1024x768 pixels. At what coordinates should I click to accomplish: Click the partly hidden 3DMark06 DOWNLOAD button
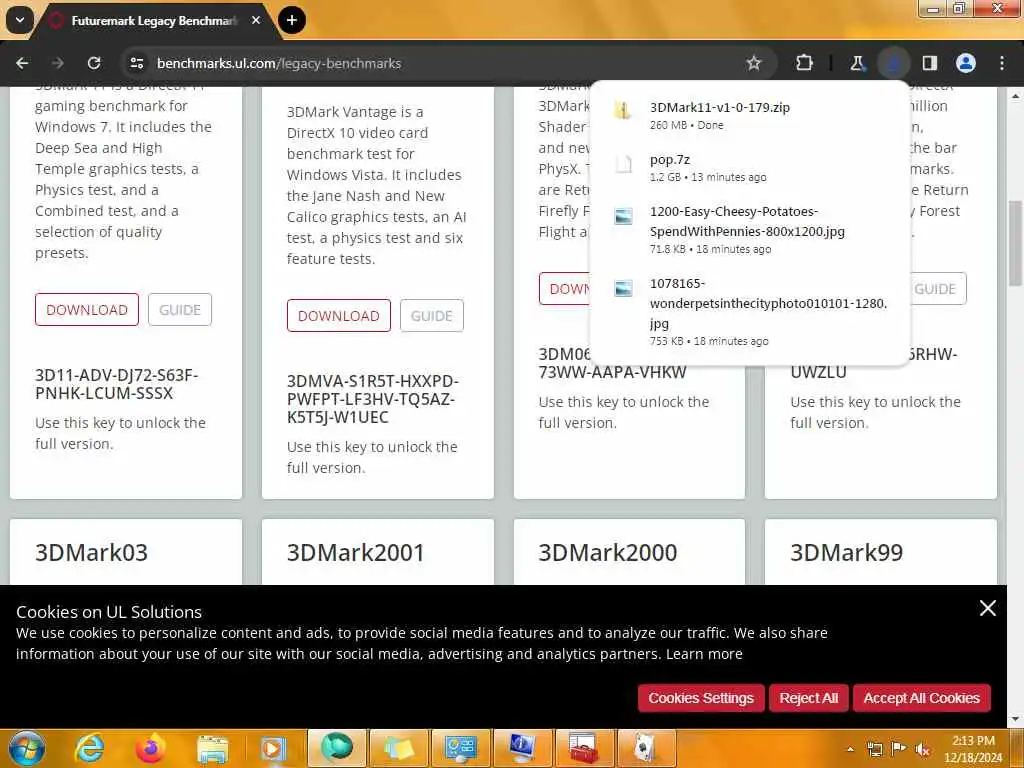[564, 289]
